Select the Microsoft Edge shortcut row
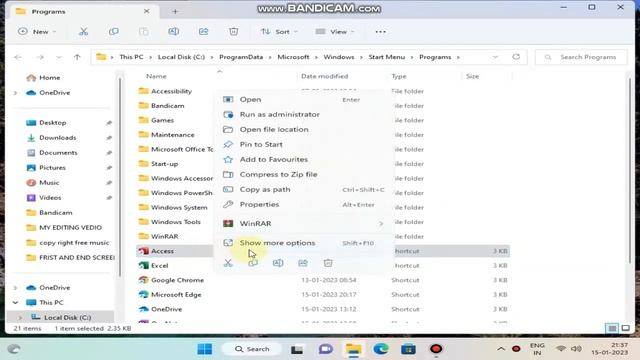This screenshot has width=640, height=360. (x=322, y=295)
